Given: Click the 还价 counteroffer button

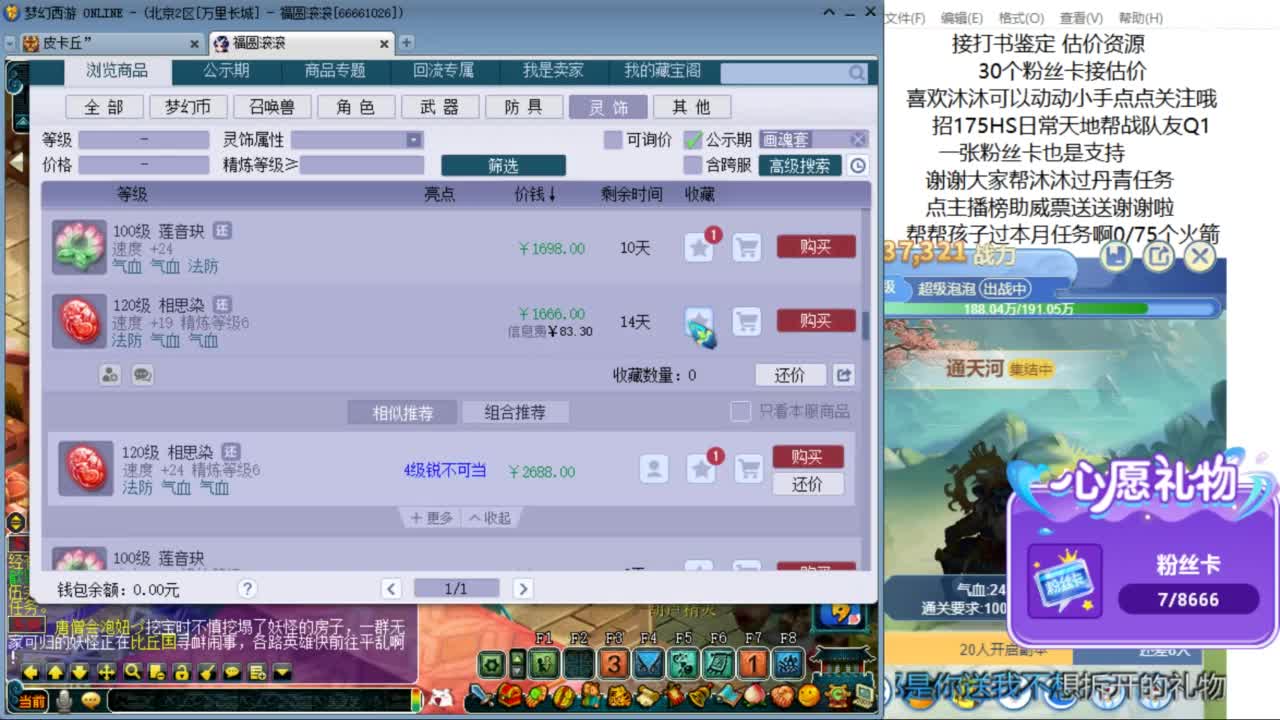Looking at the screenshot, I should tap(790, 375).
